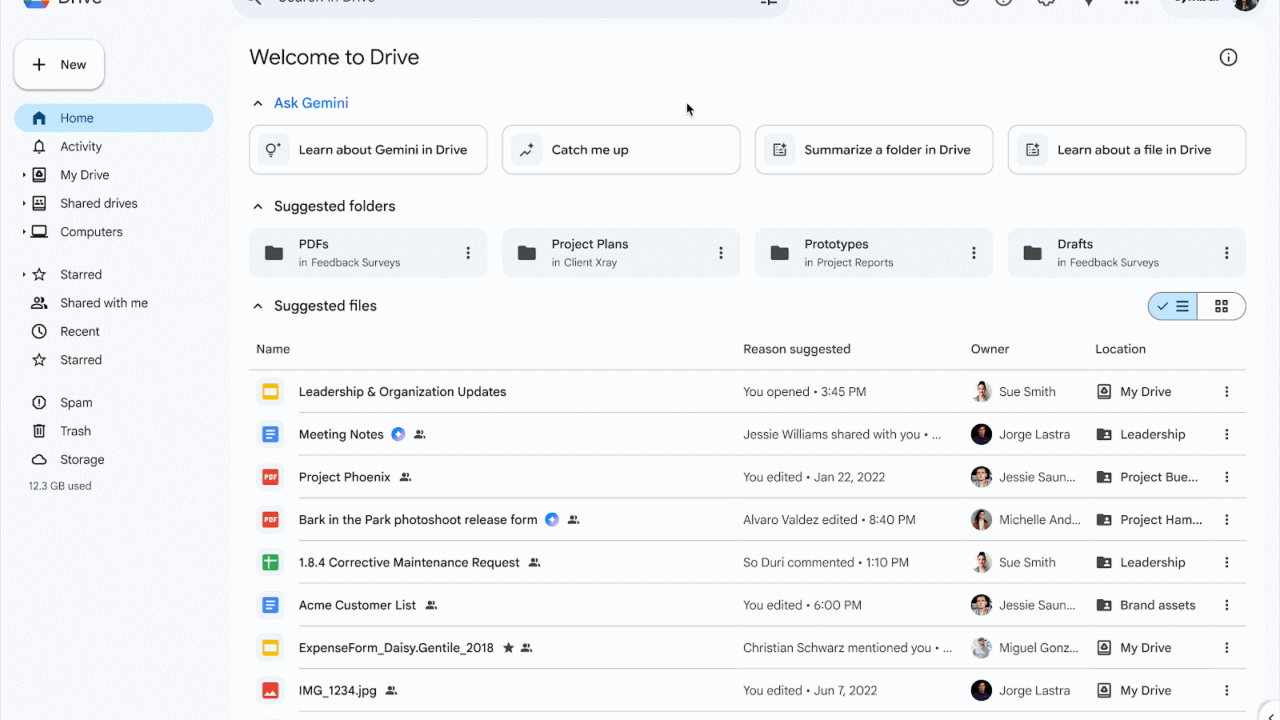Open more options for Prototypes folder
The image size is (1280, 720).
974,253
